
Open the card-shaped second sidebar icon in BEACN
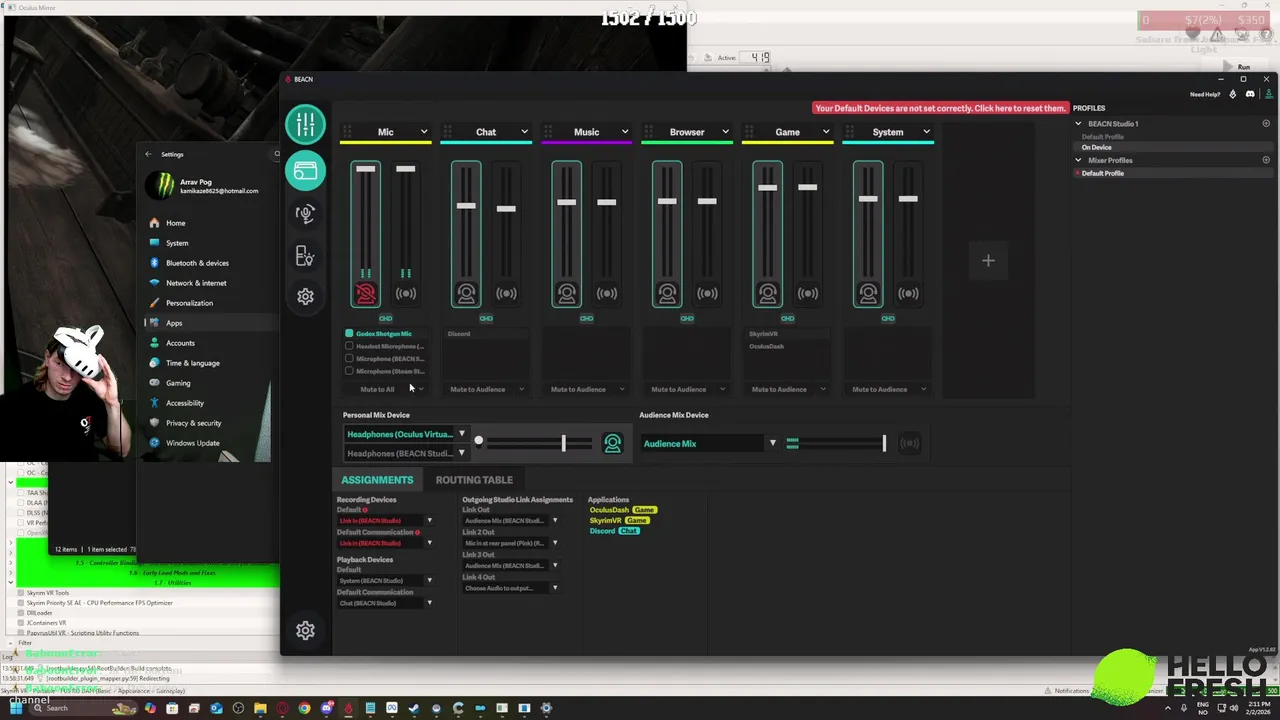tap(305, 171)
